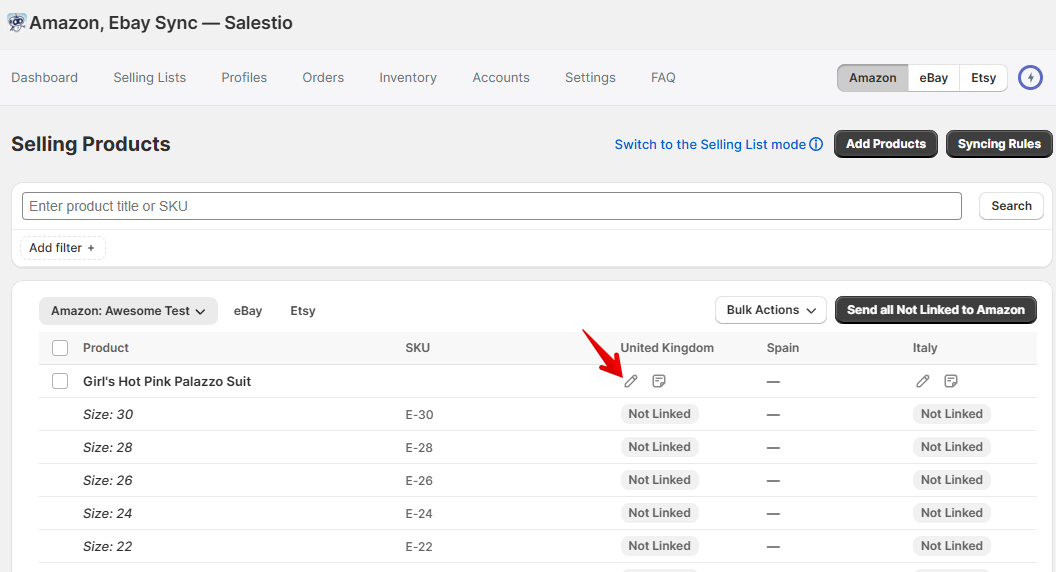The image size is (1056, 572).
Task: Switch to the eBay marketplace toggle button
Action: 933,77
